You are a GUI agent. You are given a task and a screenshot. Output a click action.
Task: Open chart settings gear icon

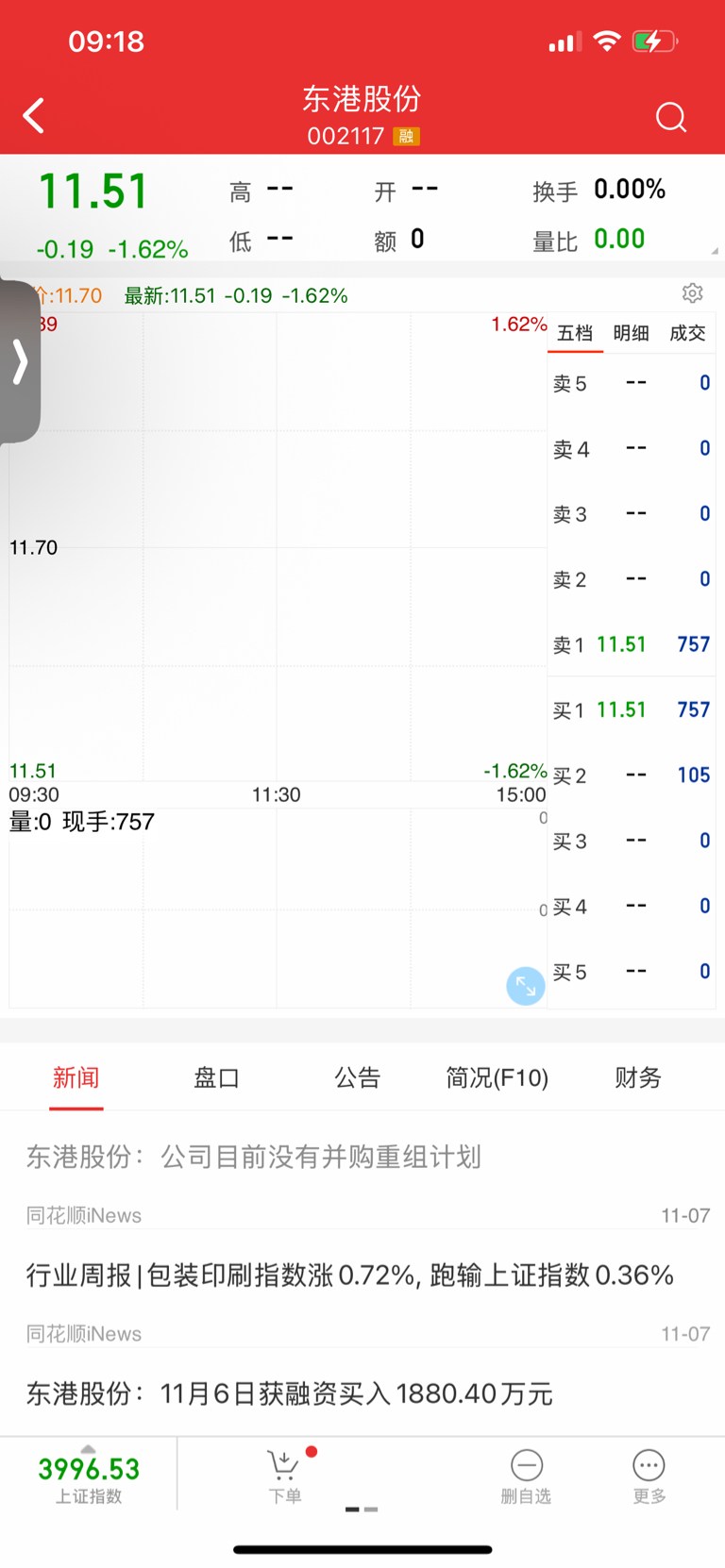(693, 293)
